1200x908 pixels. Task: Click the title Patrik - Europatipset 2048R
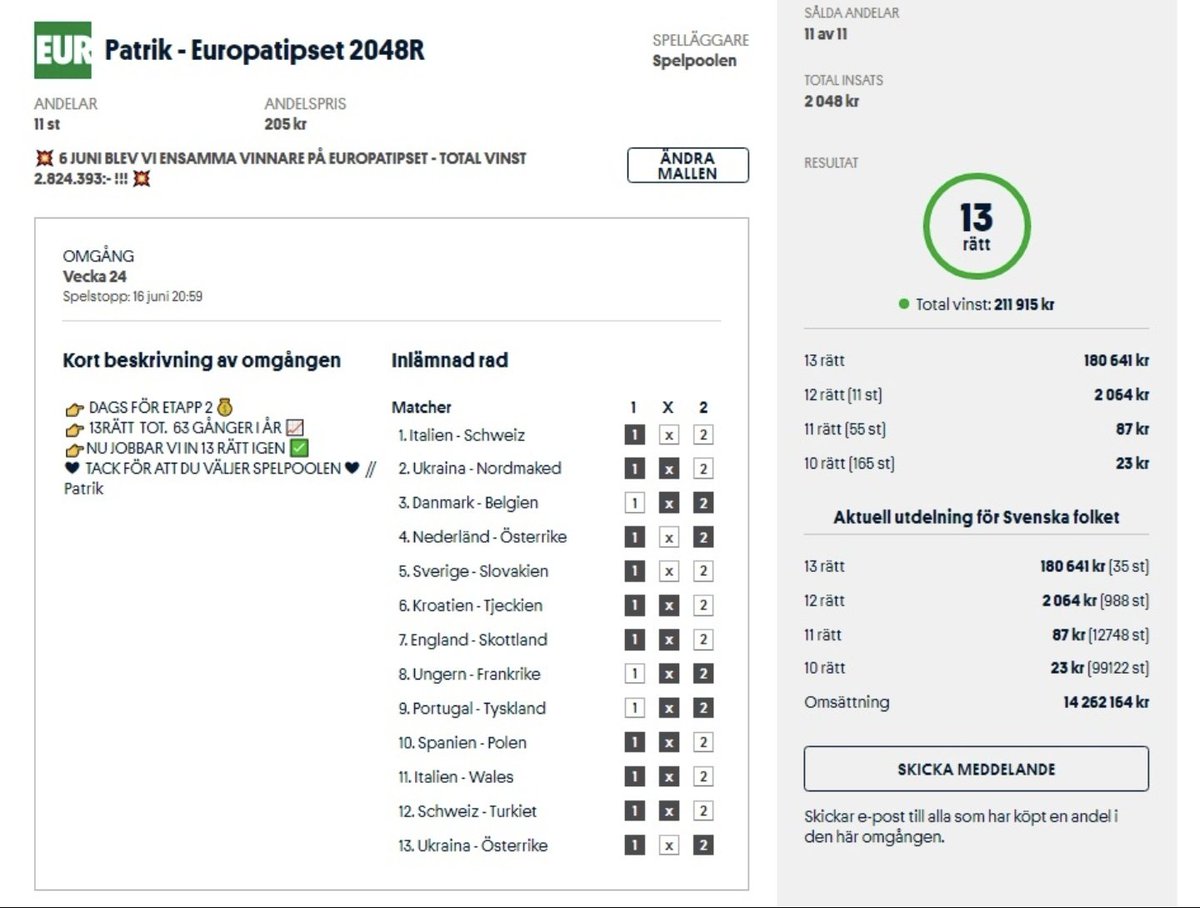coord(265,50)
